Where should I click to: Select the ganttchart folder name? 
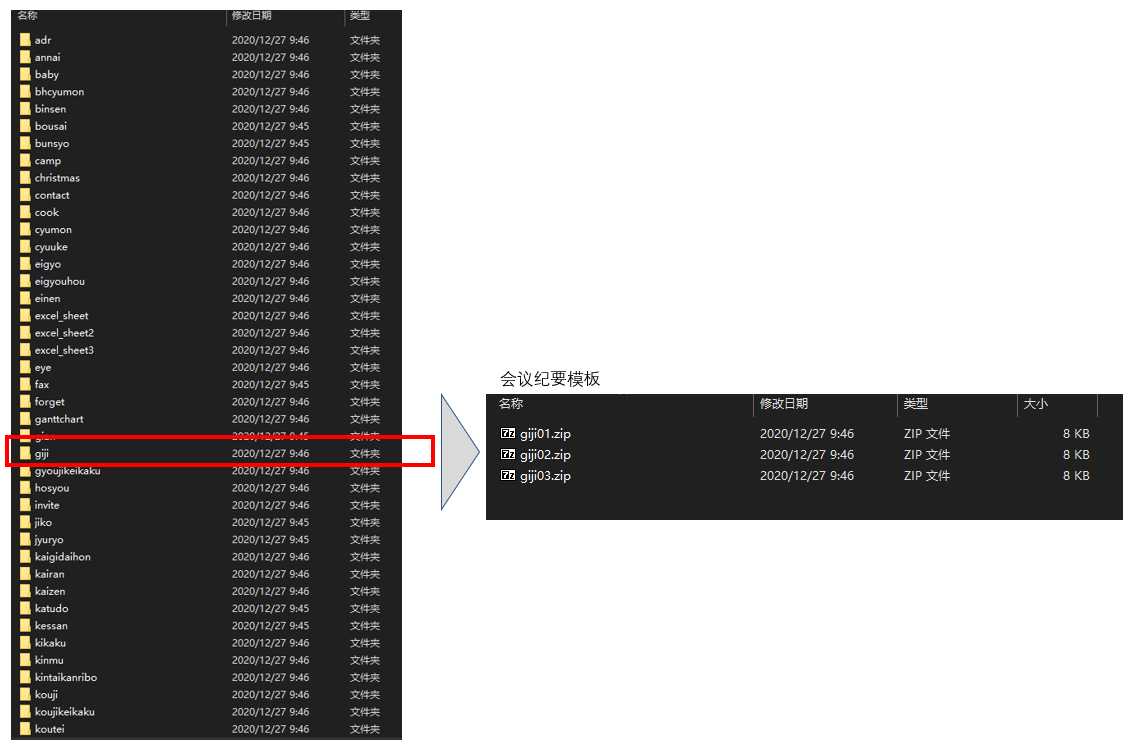click(59, 420)
